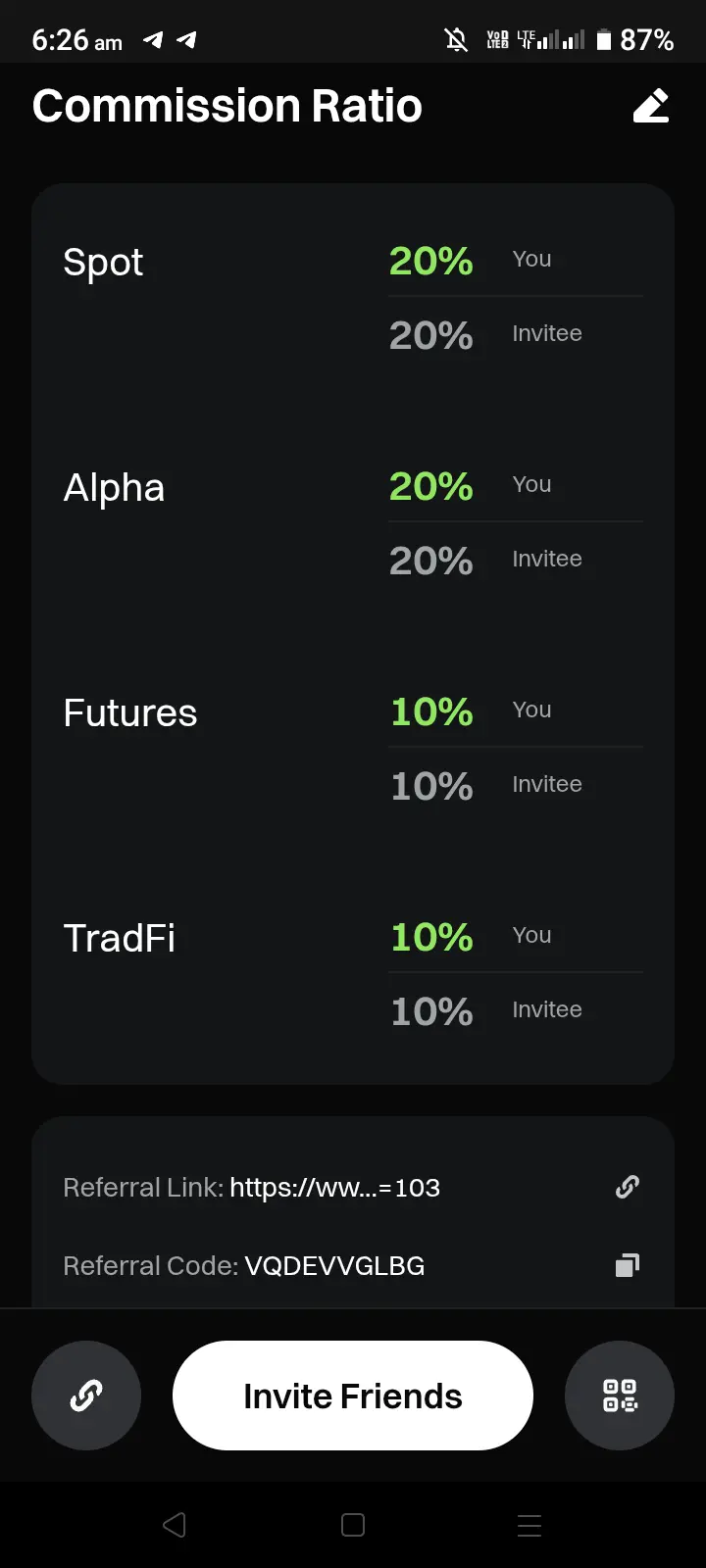Tap the TradFi commission label
706x1568 pixels.
(120, 939)
